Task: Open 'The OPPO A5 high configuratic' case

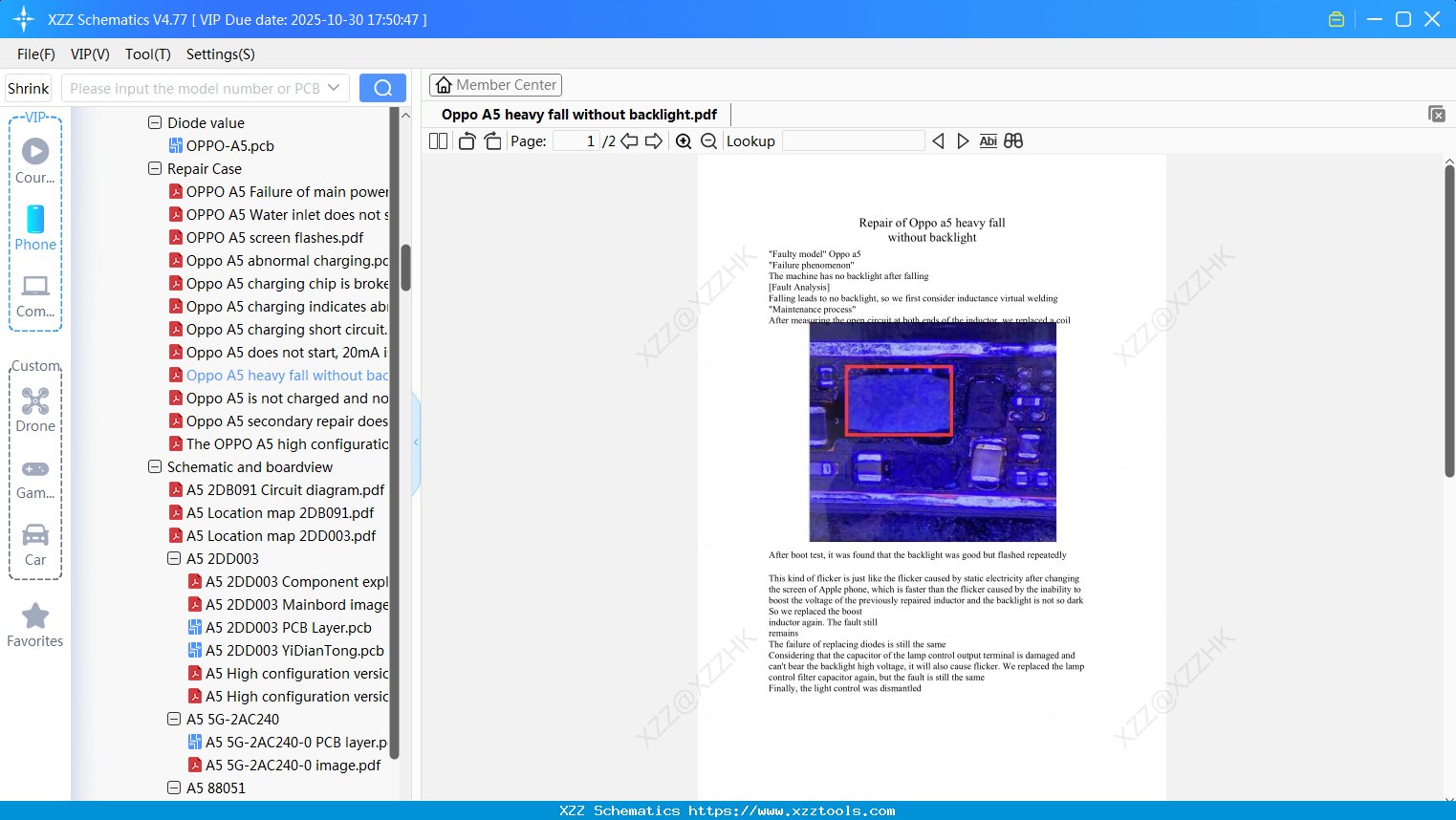Action: pos(279,443)
